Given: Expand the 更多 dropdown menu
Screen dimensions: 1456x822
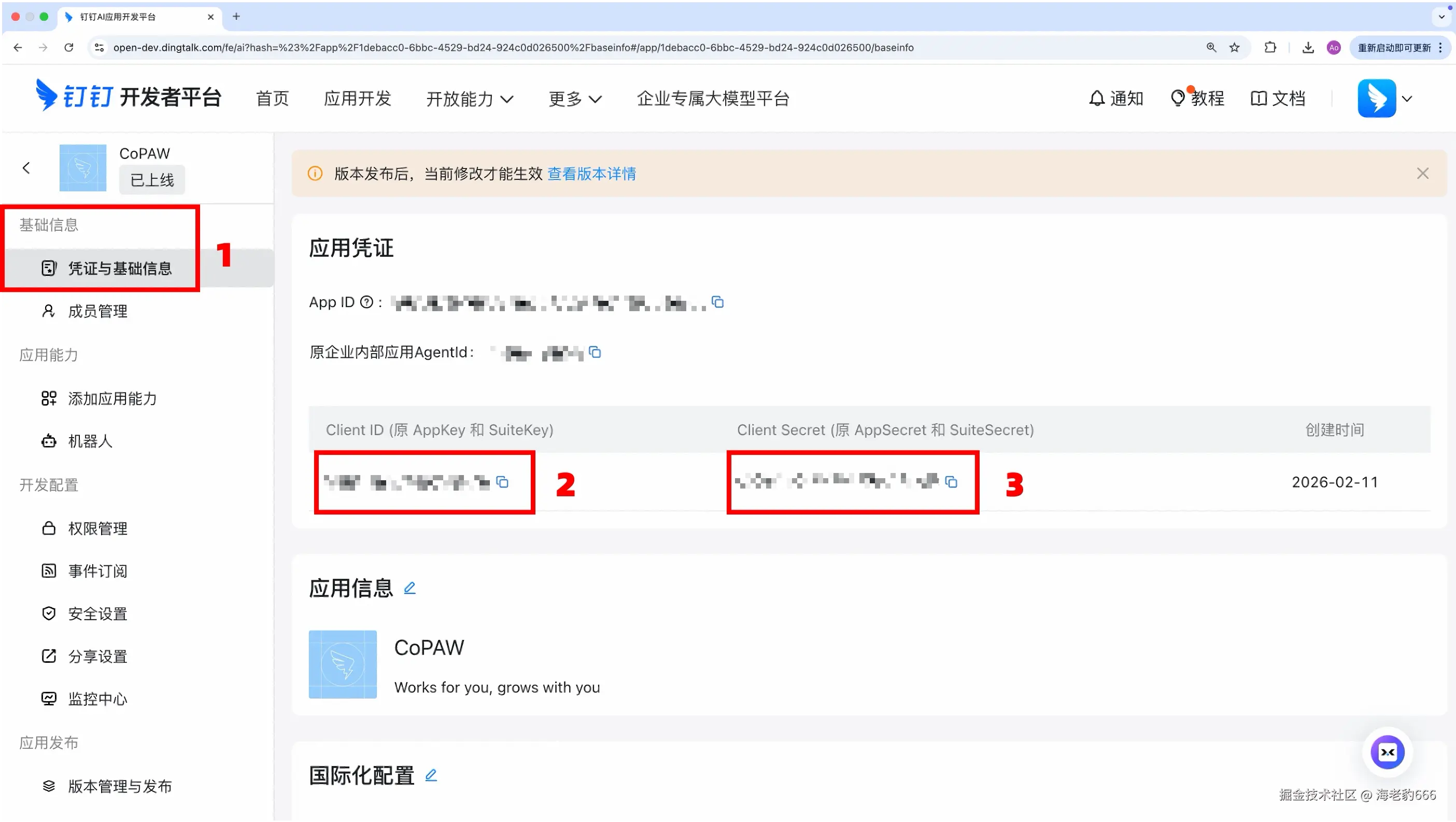Looking at the screenshot, I should 575,99.
